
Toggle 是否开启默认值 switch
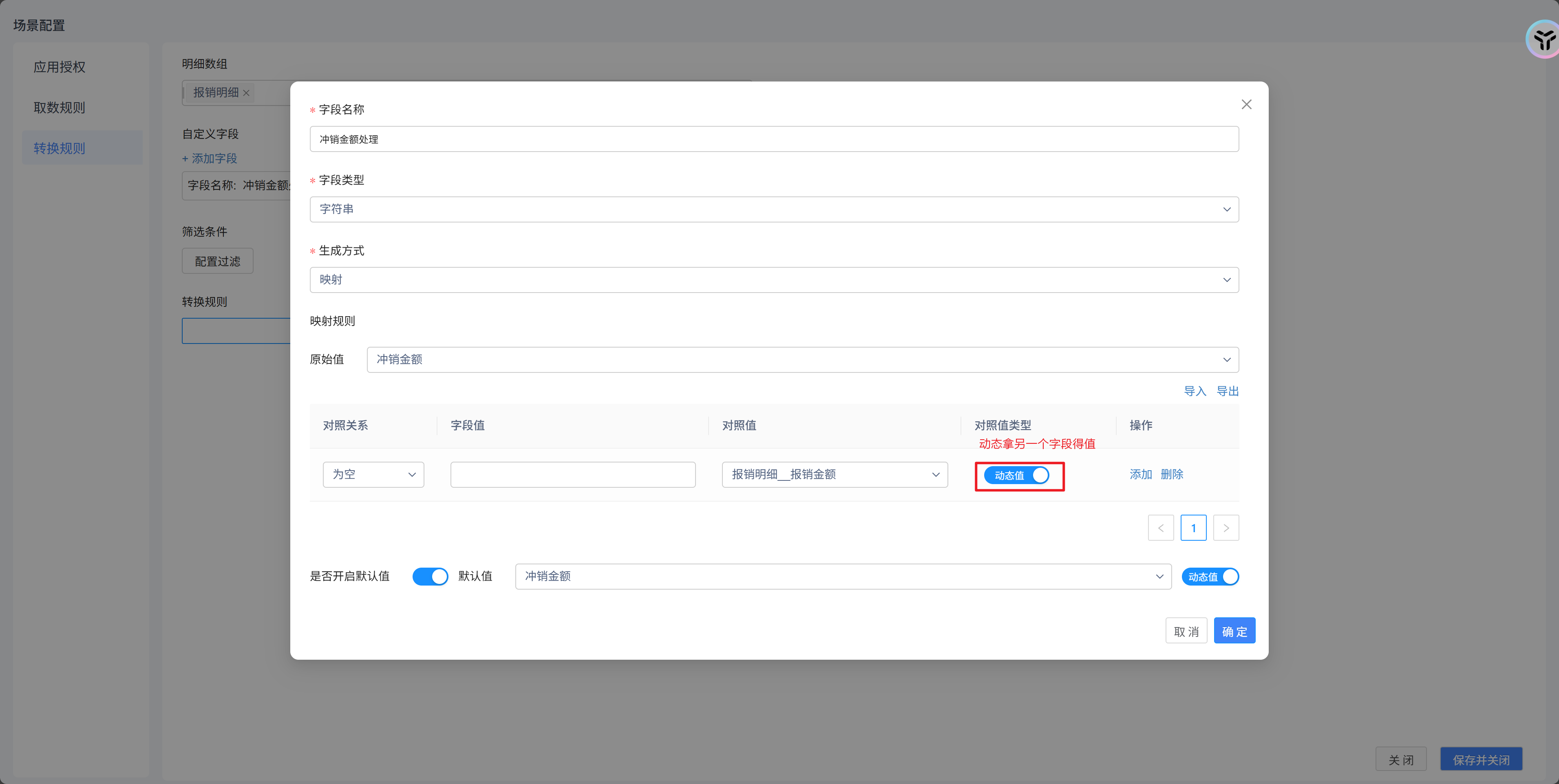[430, 577]
